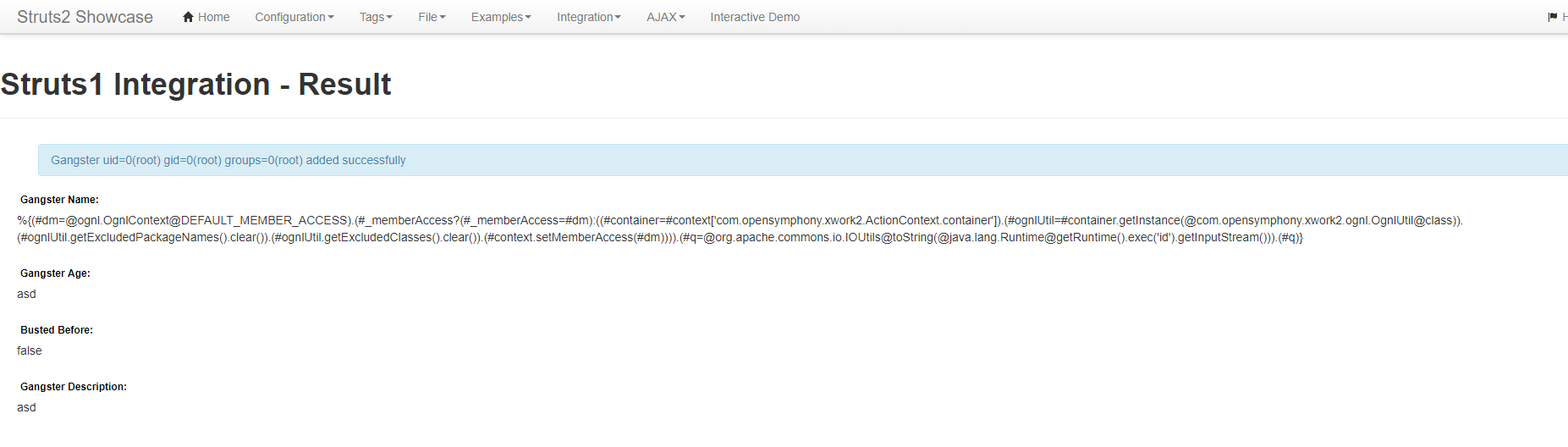Expand the Examples menu

(501, 17)
